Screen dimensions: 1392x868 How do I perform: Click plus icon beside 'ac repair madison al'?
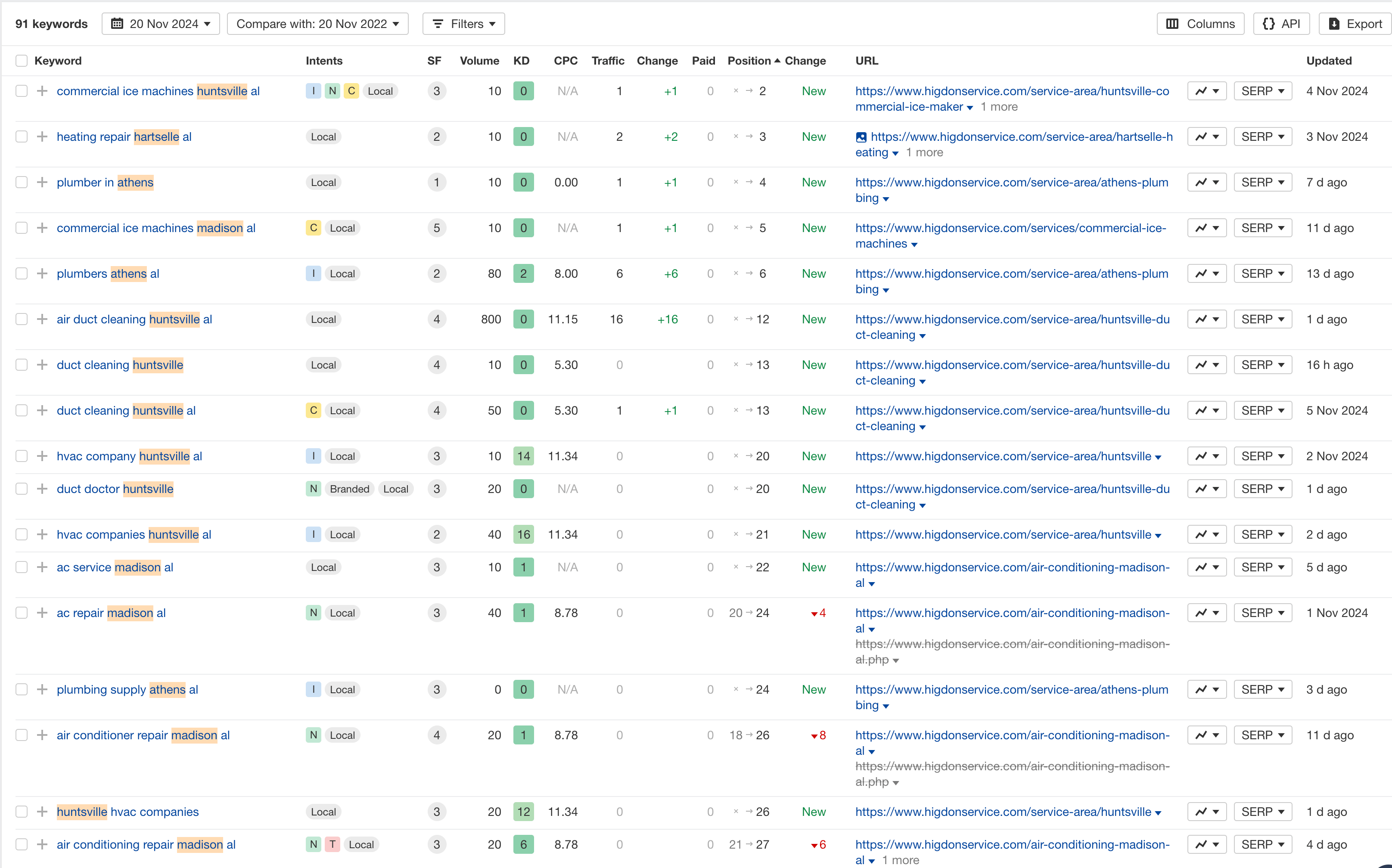tap(42, 613)
